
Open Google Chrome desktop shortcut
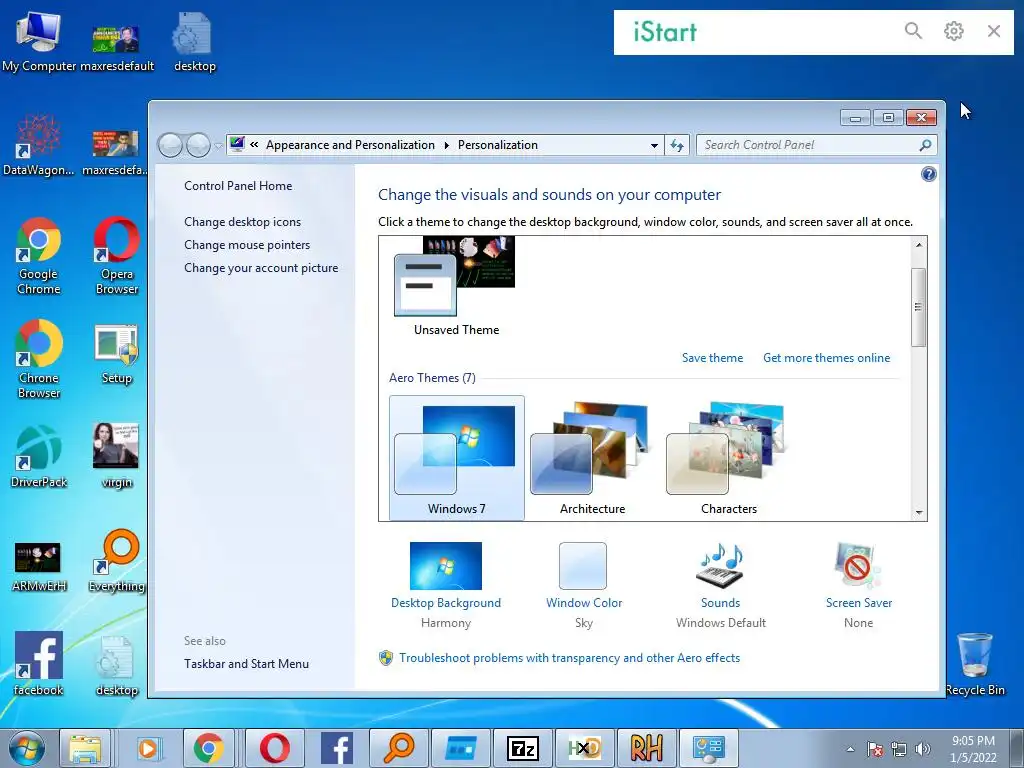pos(39,256)
